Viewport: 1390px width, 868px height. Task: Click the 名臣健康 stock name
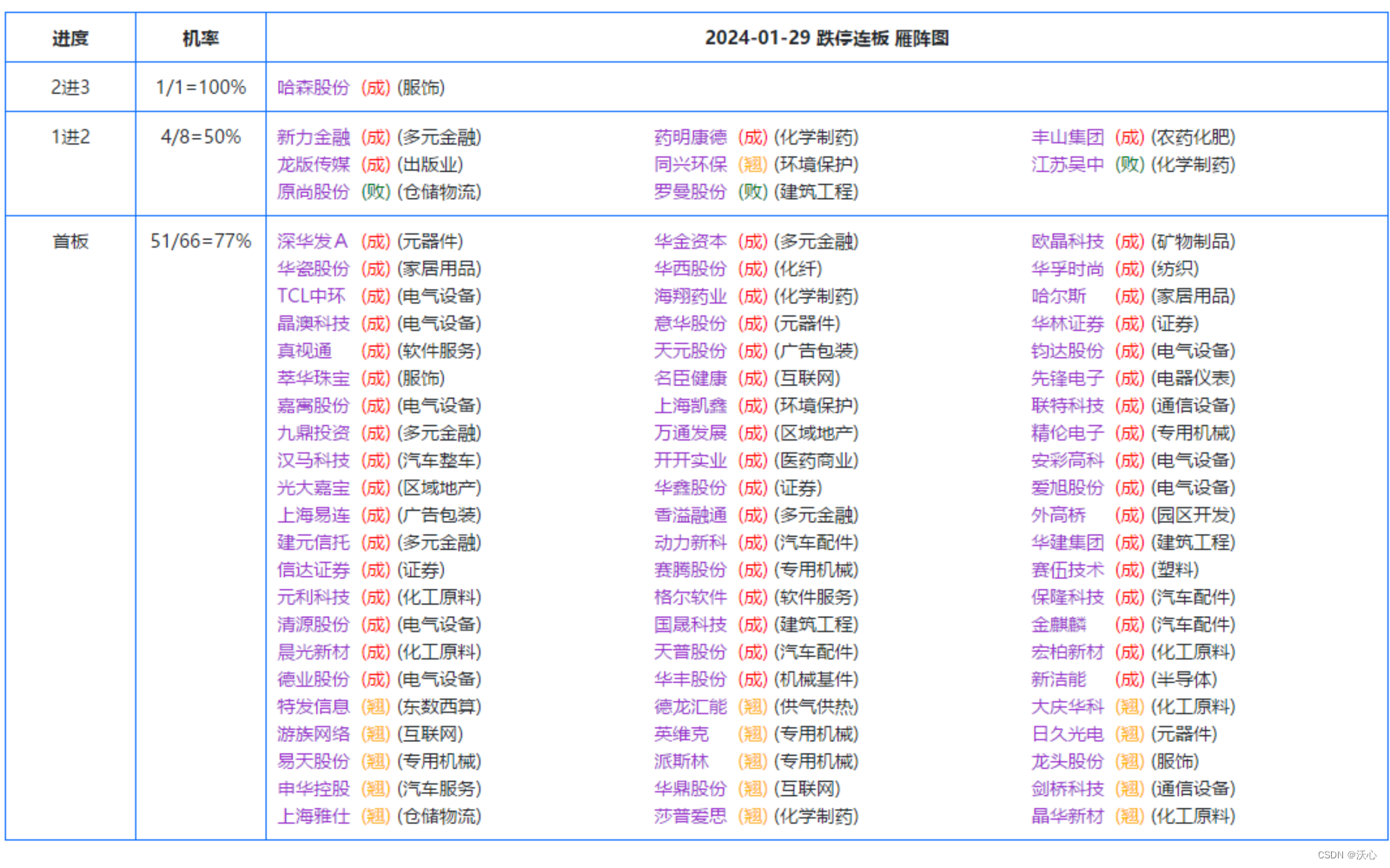click(x=690, y=378)
